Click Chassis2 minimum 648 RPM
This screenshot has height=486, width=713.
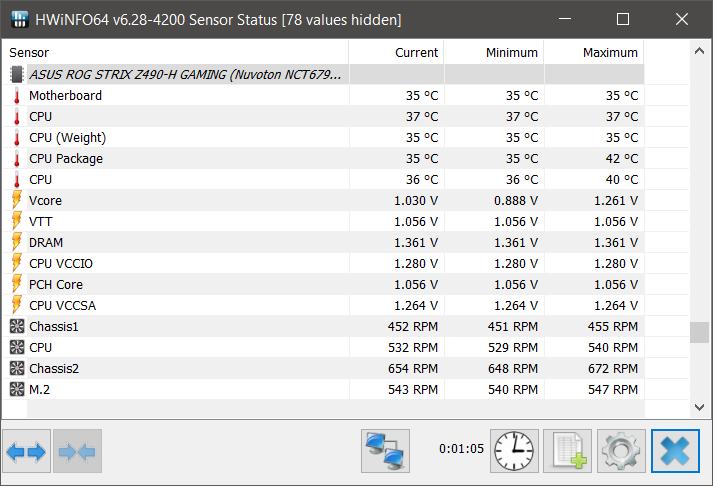pyautogui.click(x=513, y=368)
